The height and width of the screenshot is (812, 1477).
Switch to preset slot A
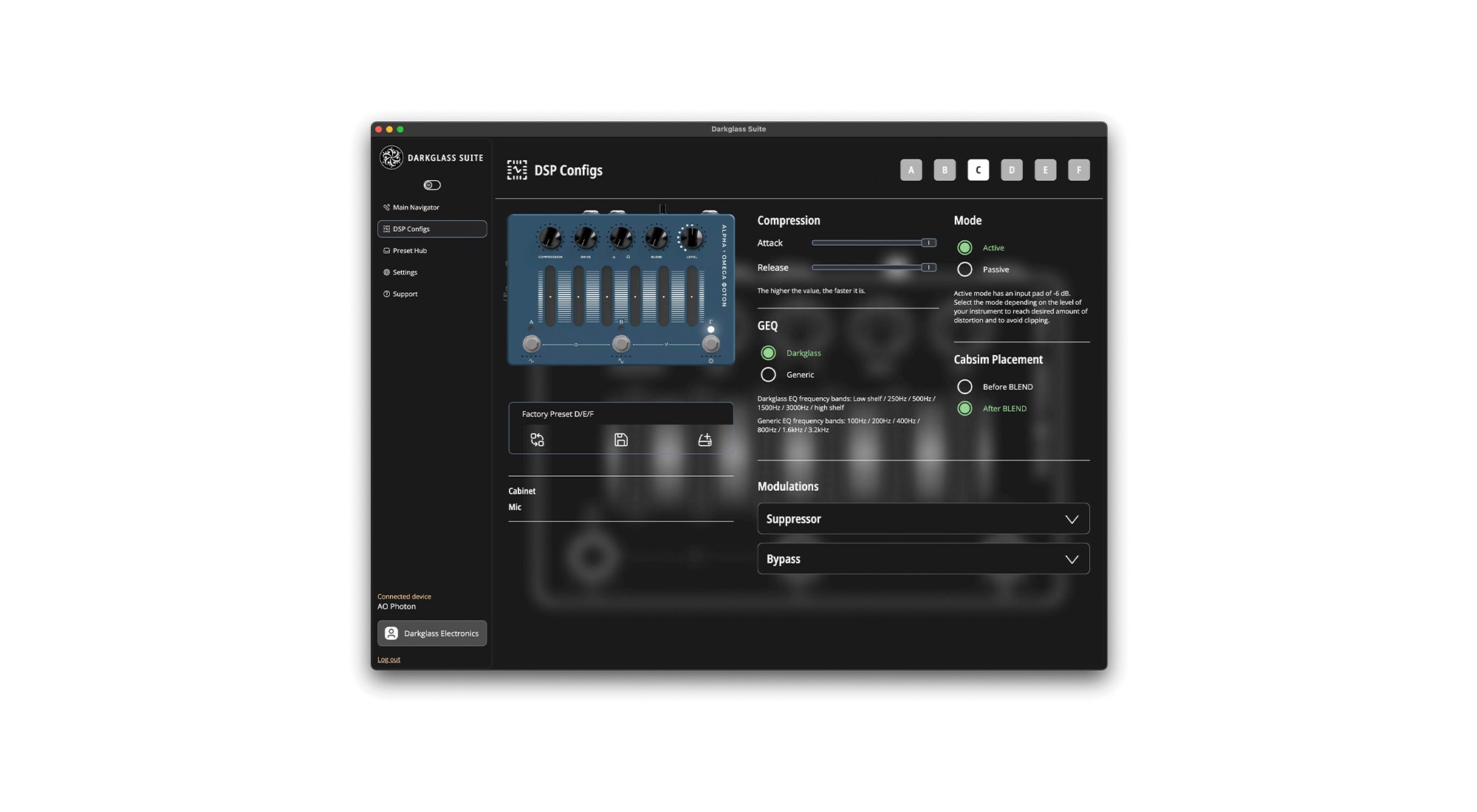(911, 171)
